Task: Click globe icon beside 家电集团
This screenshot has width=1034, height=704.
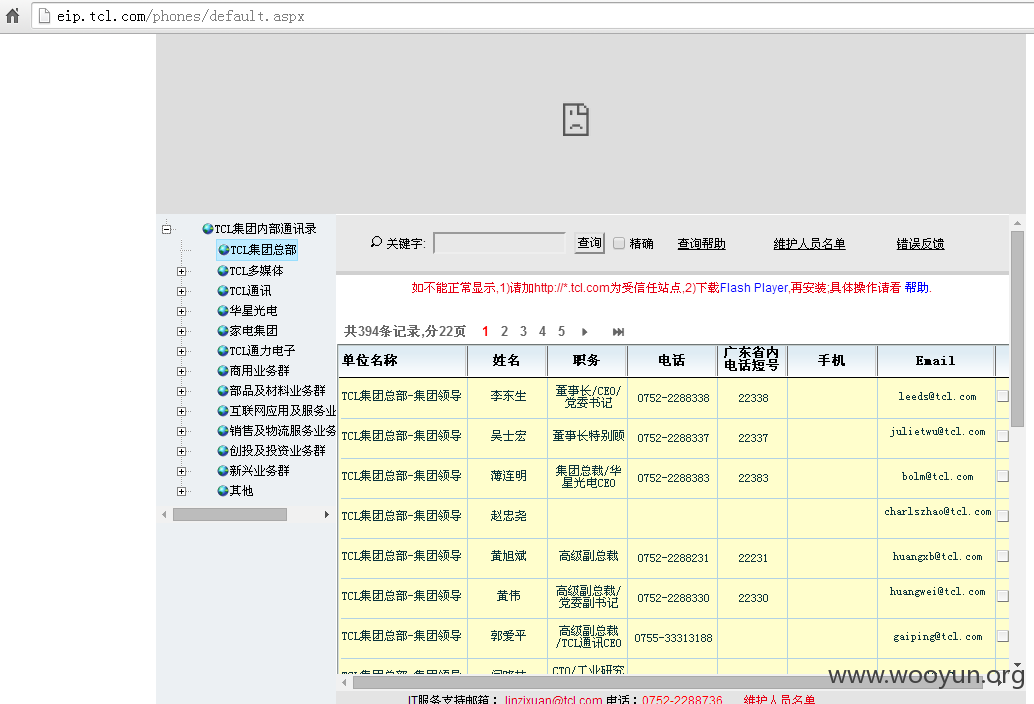Action: [x=224, y=331]
